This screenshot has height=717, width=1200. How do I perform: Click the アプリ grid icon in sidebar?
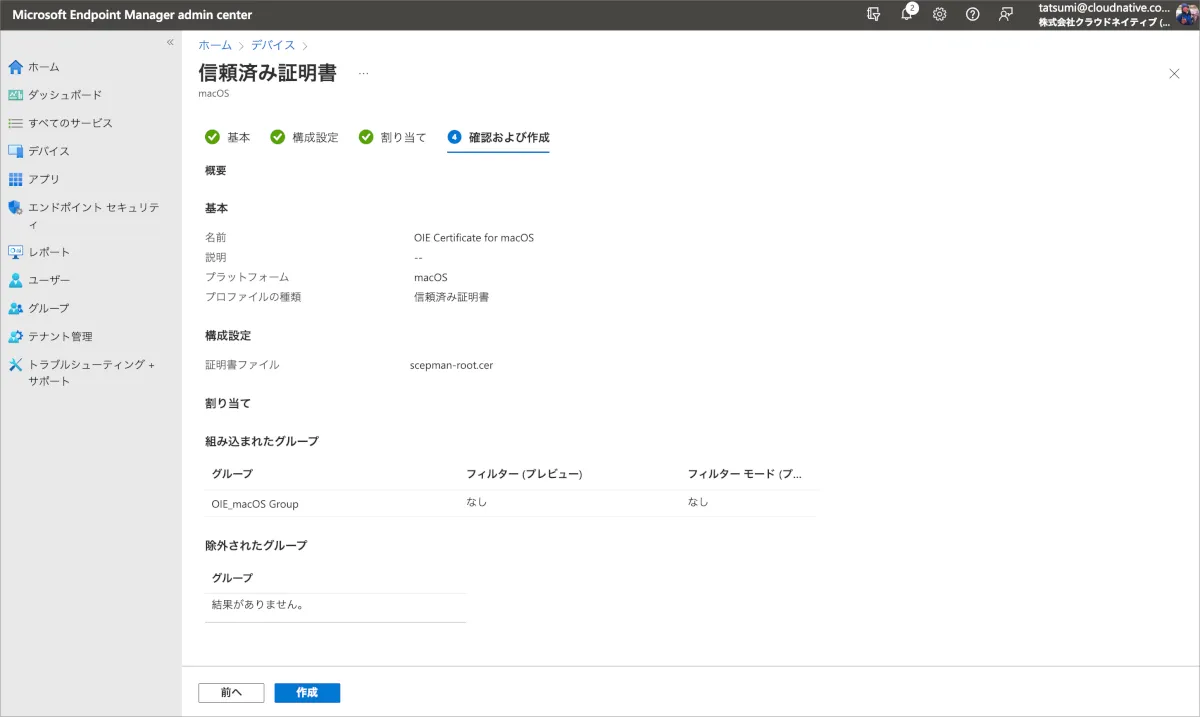(x=15, y=179)
